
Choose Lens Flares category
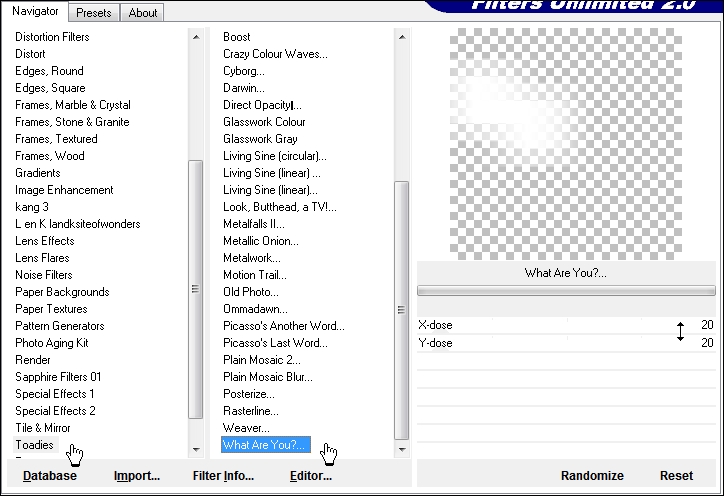click(x=42, y=258)
